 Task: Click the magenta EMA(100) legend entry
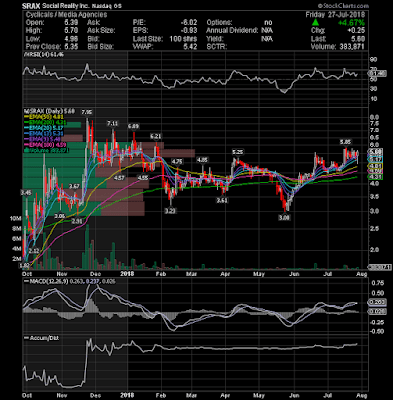46,145
